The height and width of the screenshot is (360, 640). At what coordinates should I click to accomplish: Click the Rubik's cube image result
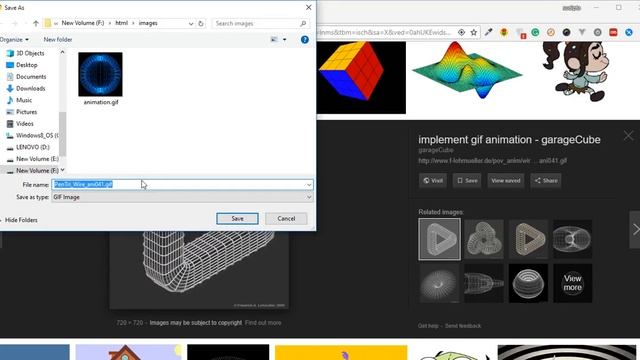tap(361, 77)
